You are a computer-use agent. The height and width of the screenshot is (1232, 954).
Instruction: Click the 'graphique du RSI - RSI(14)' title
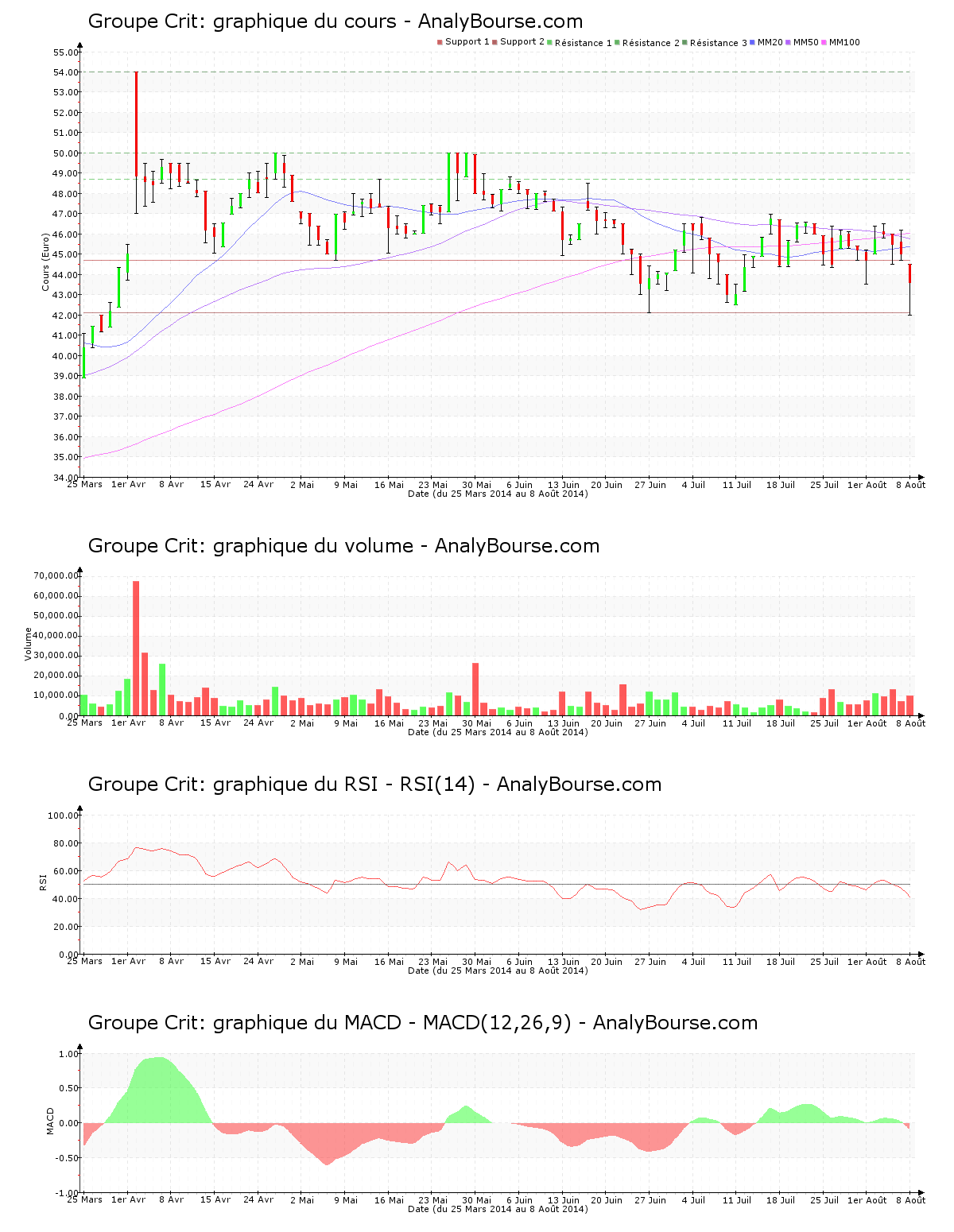(x=374, y=785)
